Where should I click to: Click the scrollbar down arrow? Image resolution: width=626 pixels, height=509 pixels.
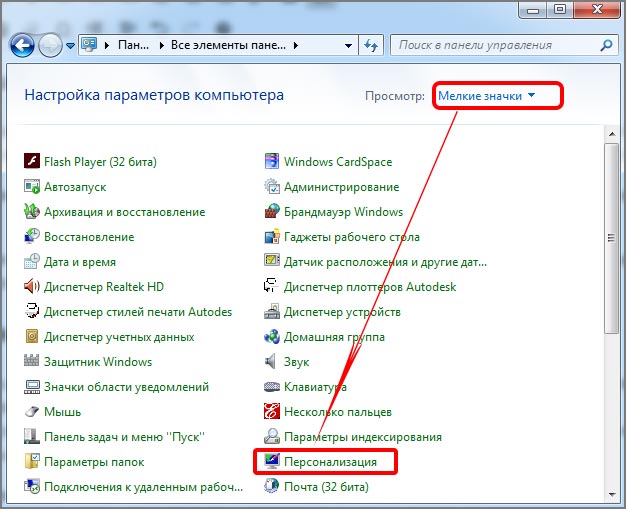[x=612, y=494]
